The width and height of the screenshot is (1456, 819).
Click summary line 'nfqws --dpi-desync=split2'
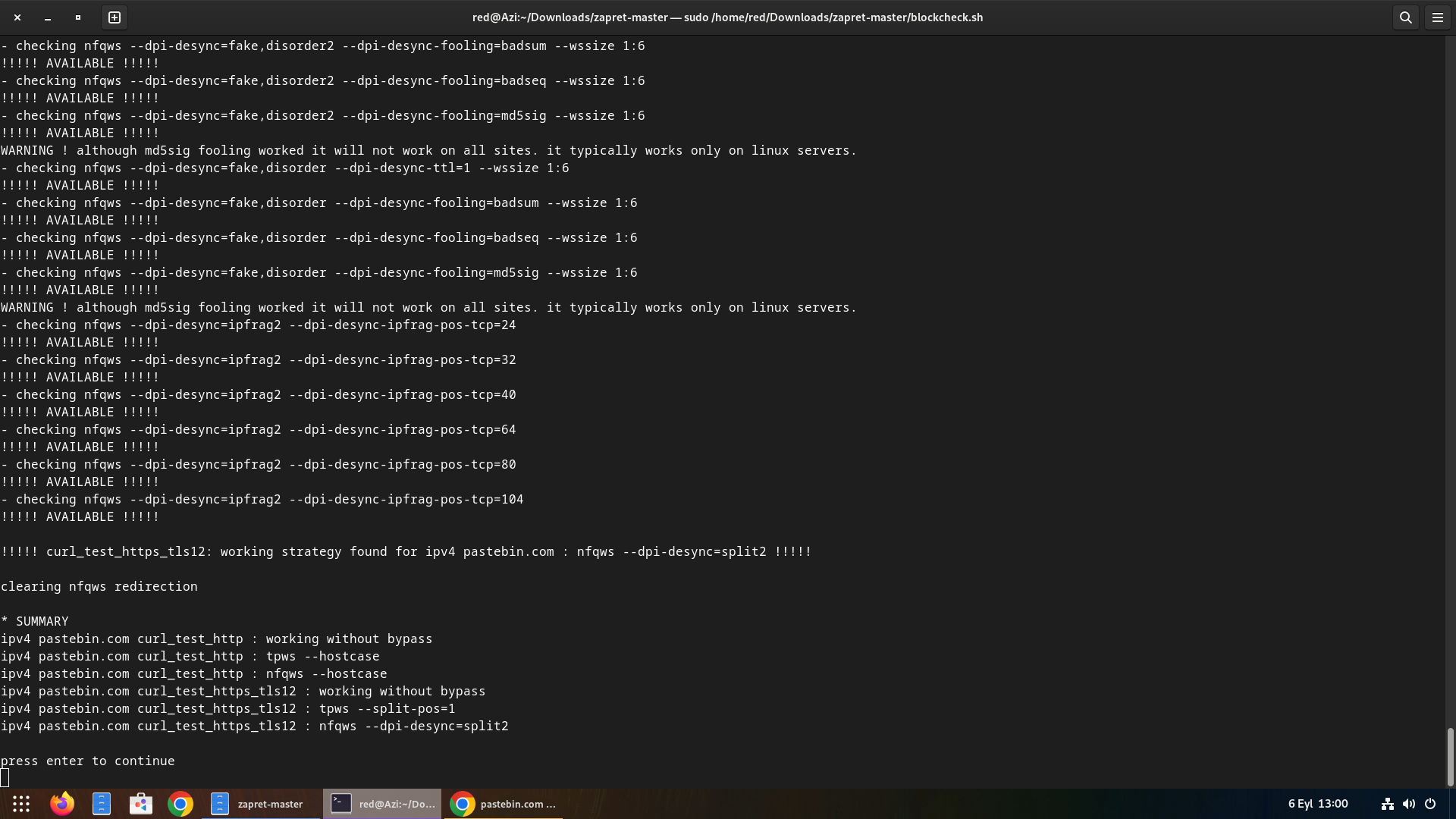coord(255,726)
